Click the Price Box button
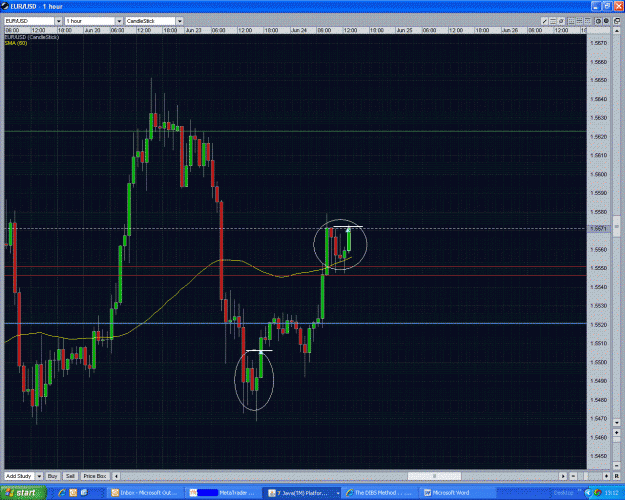The width and height of the screenshot is (625, 500). point(95,476)
